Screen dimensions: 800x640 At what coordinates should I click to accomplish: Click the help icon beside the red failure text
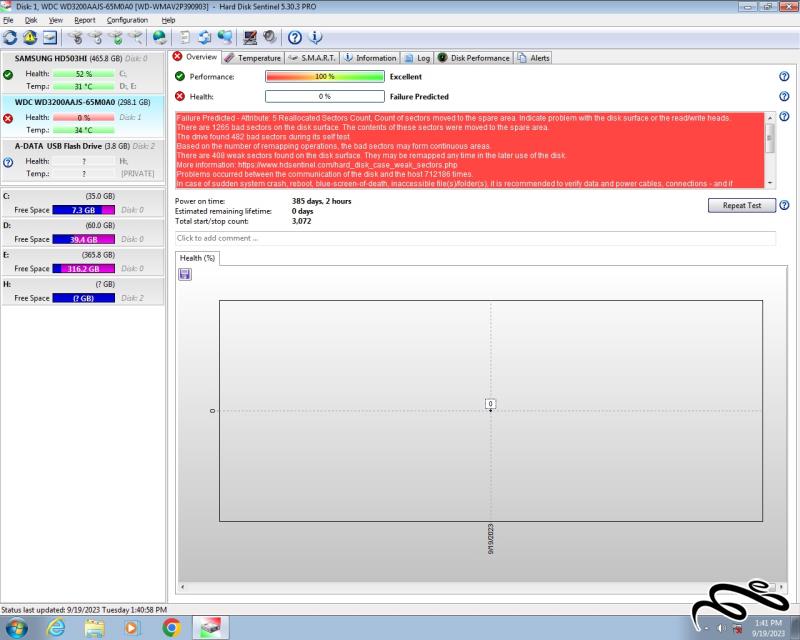(784, 116)
